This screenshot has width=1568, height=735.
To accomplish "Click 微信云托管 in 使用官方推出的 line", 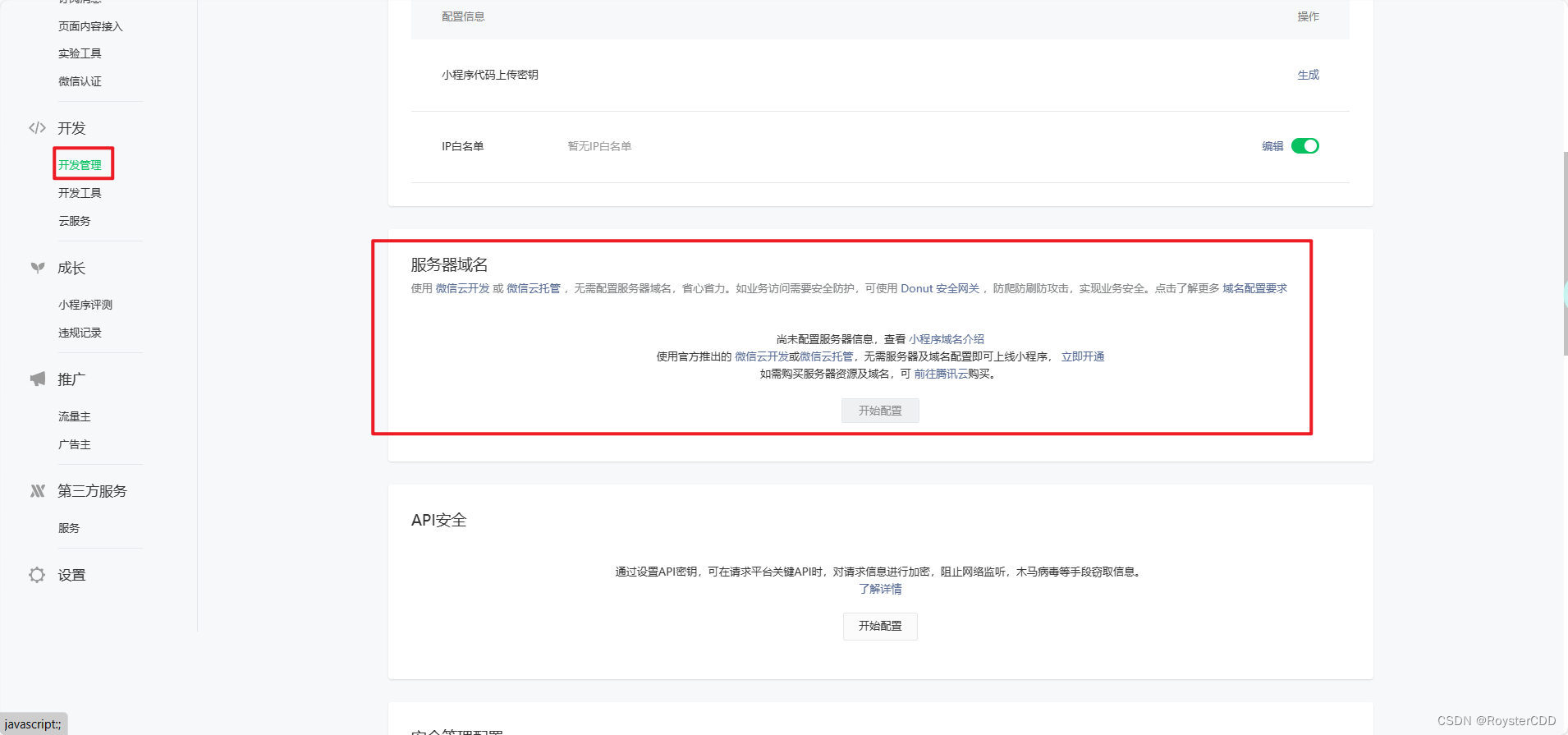I will click(x=826, y=356).
